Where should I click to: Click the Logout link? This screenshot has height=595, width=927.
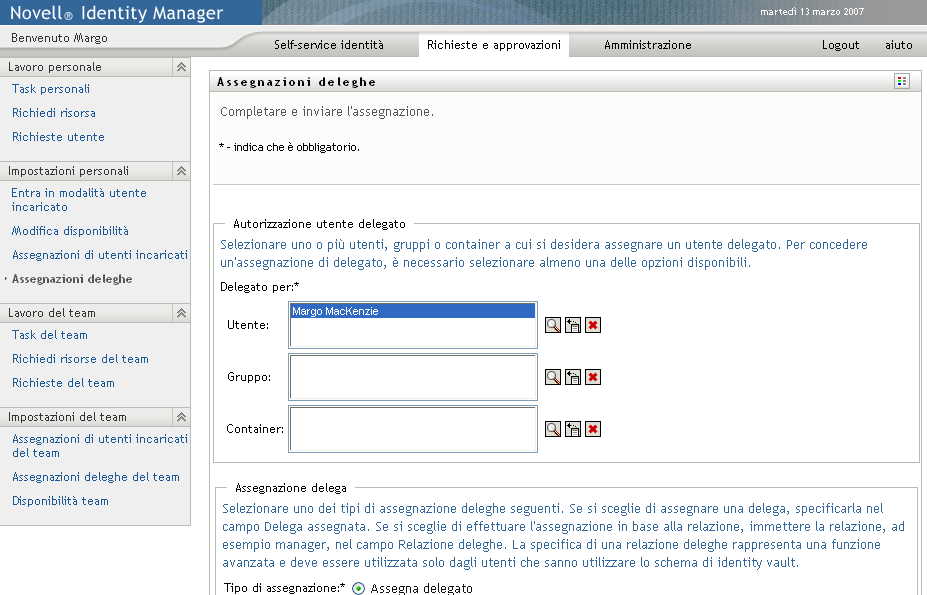click(x=840, y=45)
